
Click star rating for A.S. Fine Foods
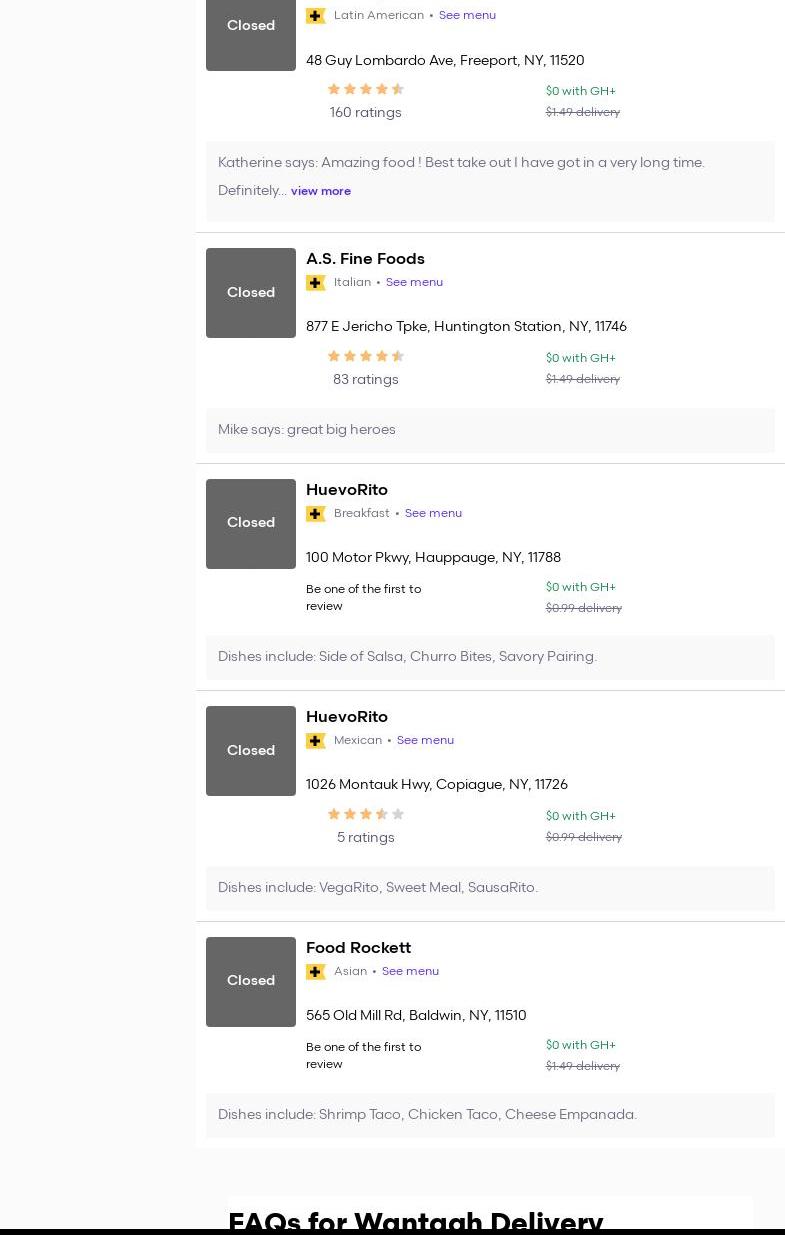(x=365, y=356)
